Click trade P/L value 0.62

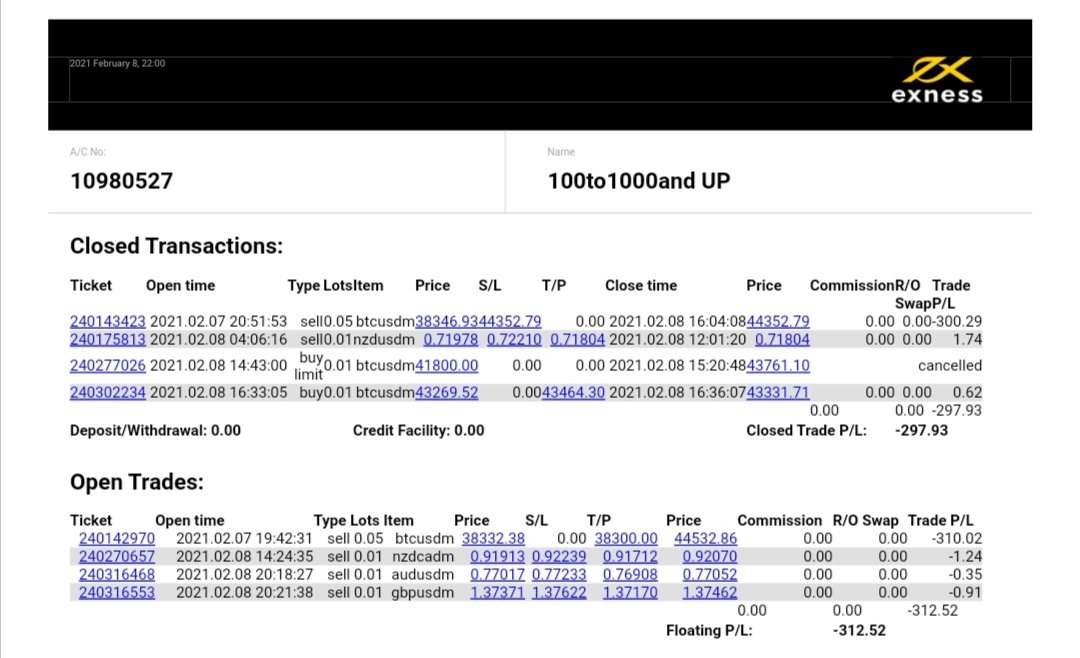click(x=968, y=392)
